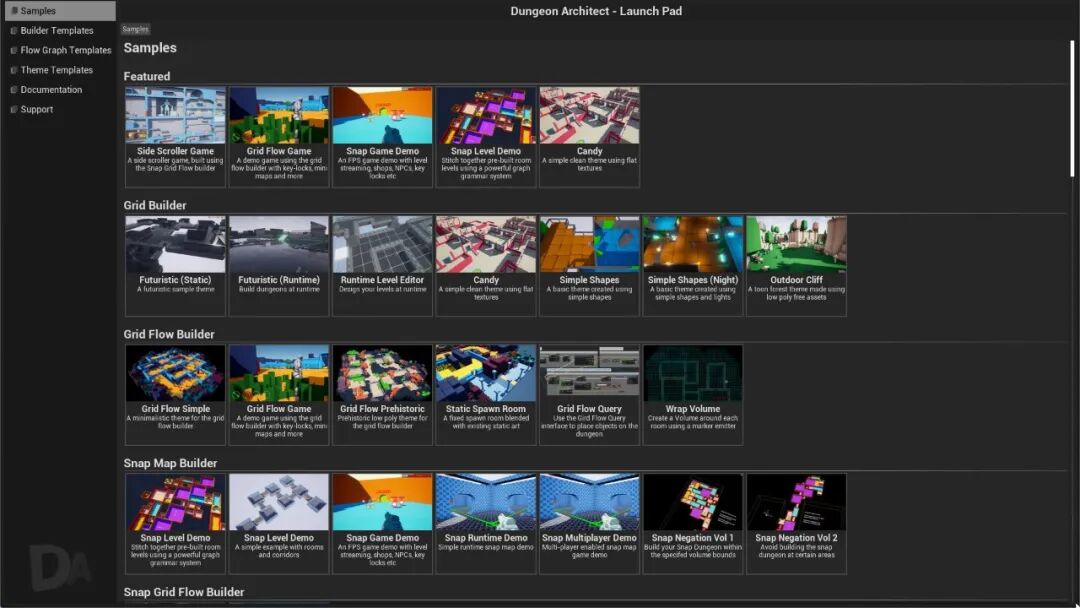Open the Grid Builder Candy sample
Viewport: 1080px width, 608px height.
pyautogui.click(x=486, y=266)
